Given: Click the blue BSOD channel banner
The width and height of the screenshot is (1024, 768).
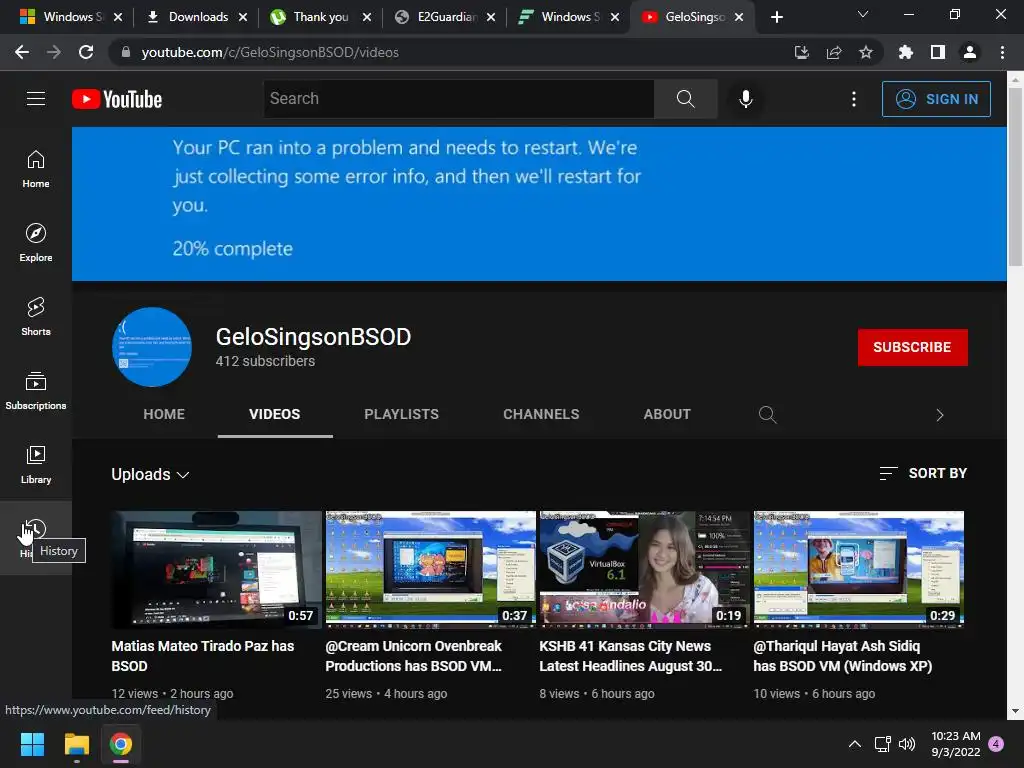Looking at the screenshot, I should (x=539, y=204).
